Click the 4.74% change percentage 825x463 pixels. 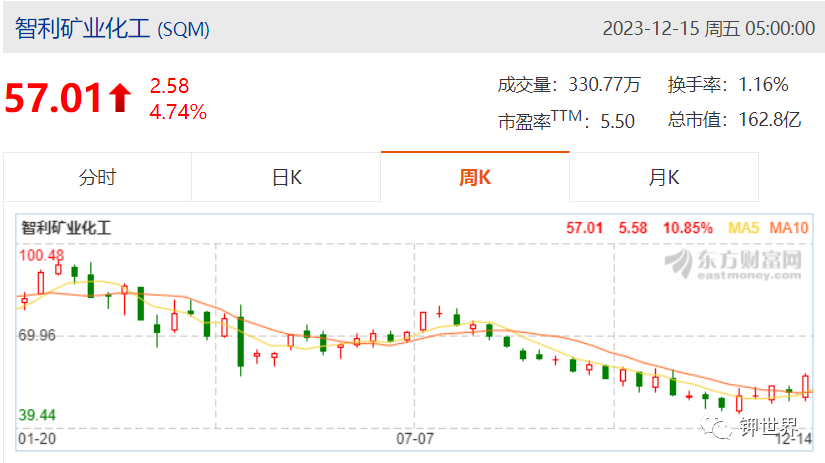(178, 112)
